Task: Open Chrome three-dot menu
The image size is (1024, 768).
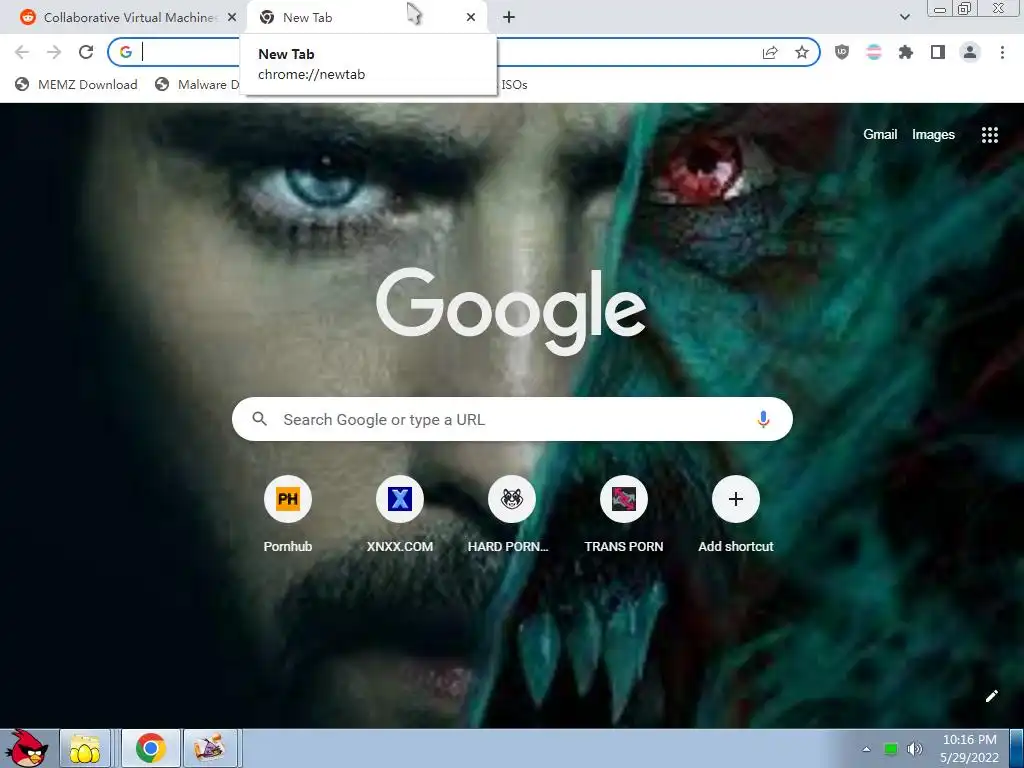Action: (1002, 52)
